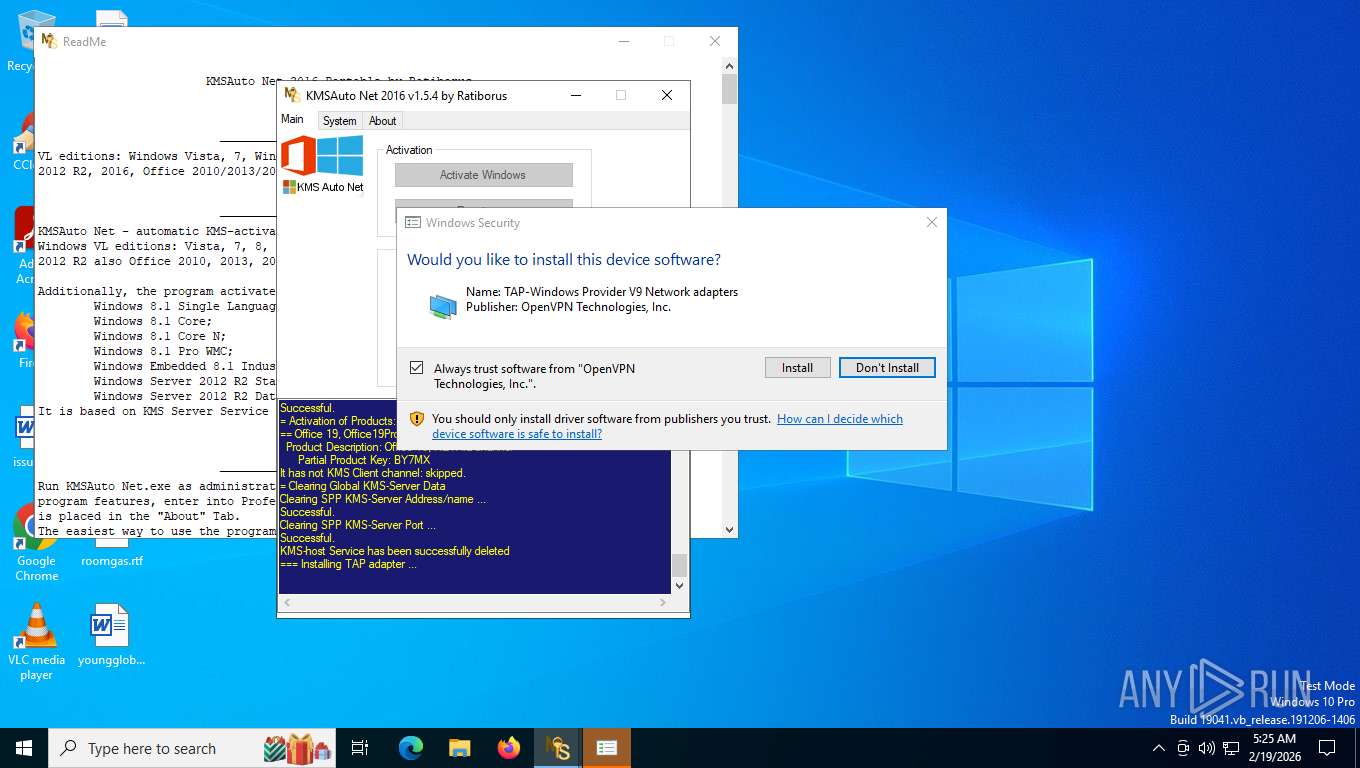1360x768 pixels.
Task: Click 'Name: TAP-Windows Provider V9 Network adapters' text
Action: [x=602, y=292]
